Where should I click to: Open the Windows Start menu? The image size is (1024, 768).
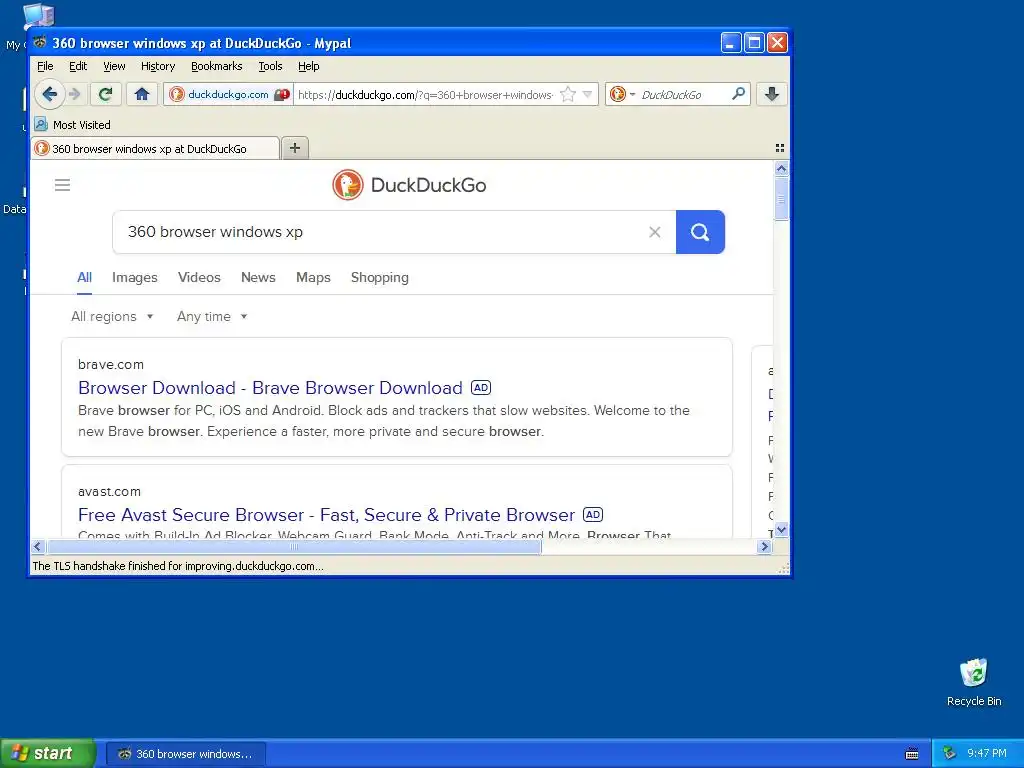[x=47, y=754]
